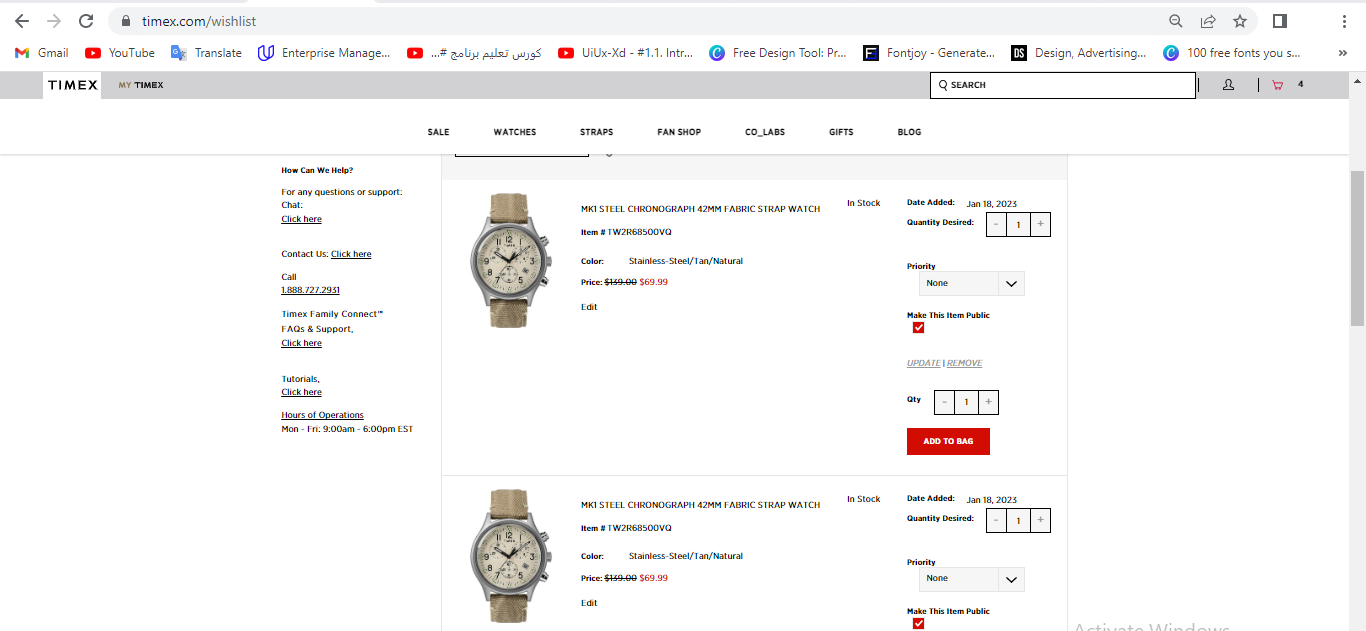Open the YouTube bookmark in bookmarks bar
1366x631 pixels.
coord(120,53)
